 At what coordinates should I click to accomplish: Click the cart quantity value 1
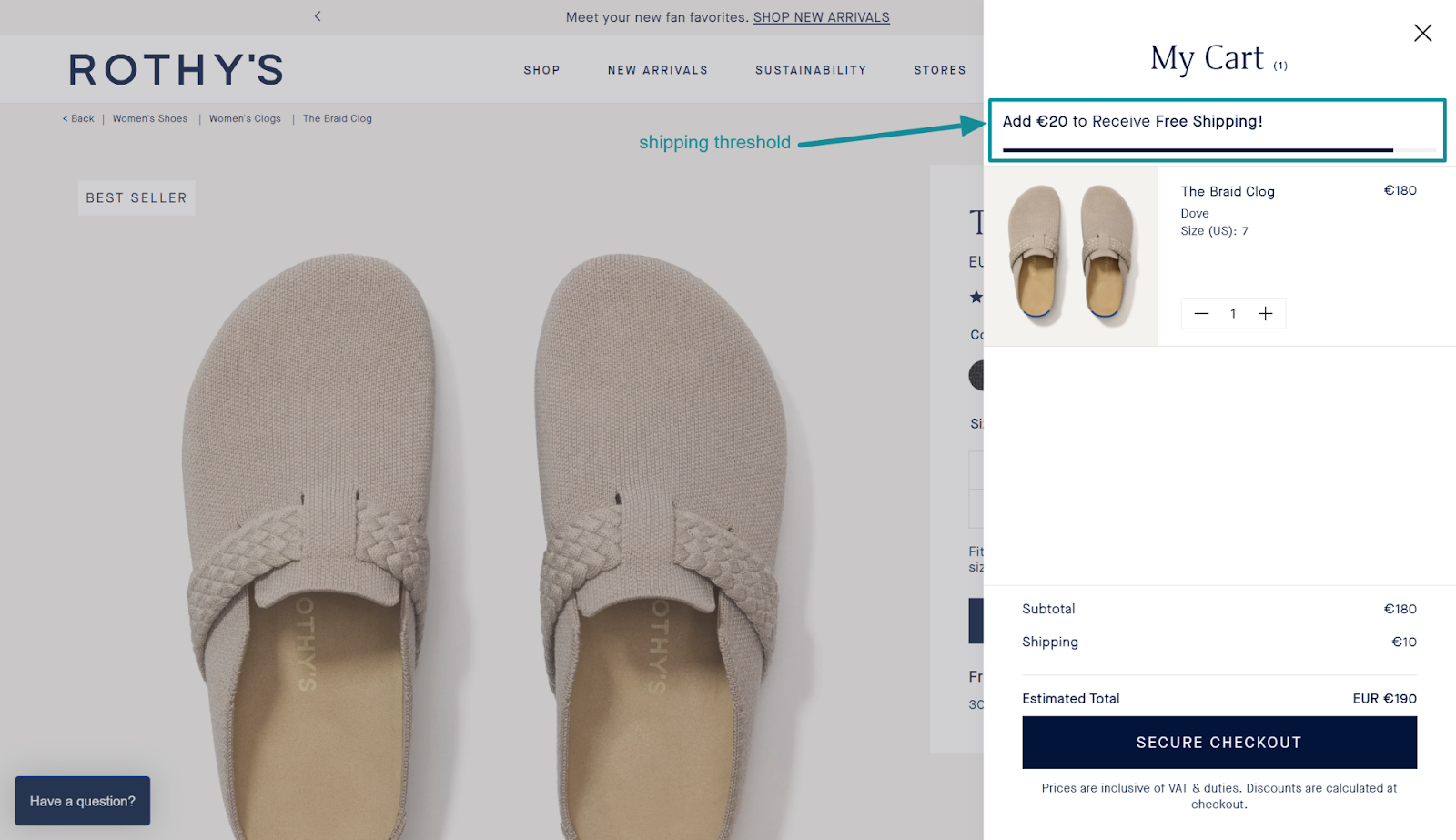coord(1233,314)
